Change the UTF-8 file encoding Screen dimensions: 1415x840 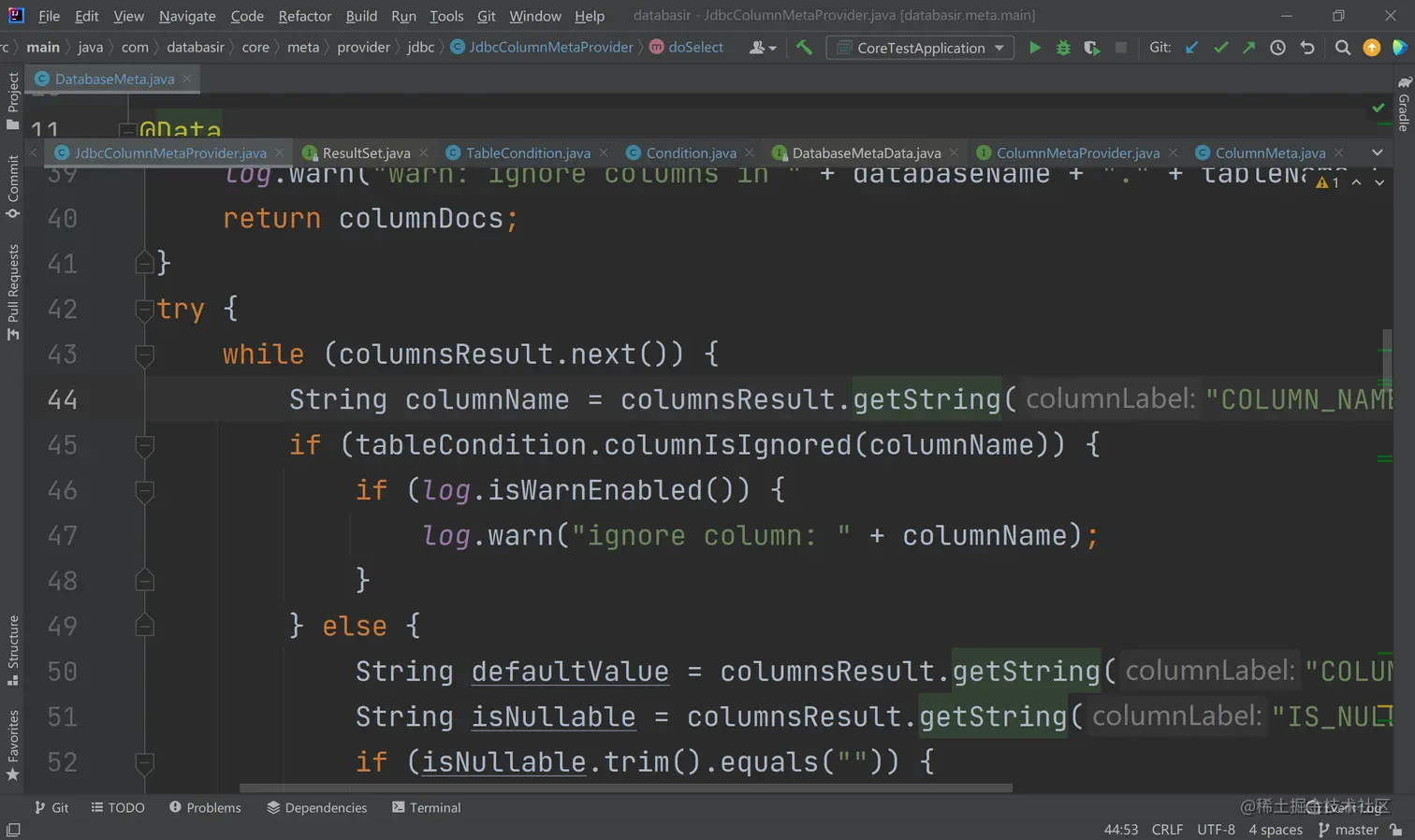point(1216,830)
